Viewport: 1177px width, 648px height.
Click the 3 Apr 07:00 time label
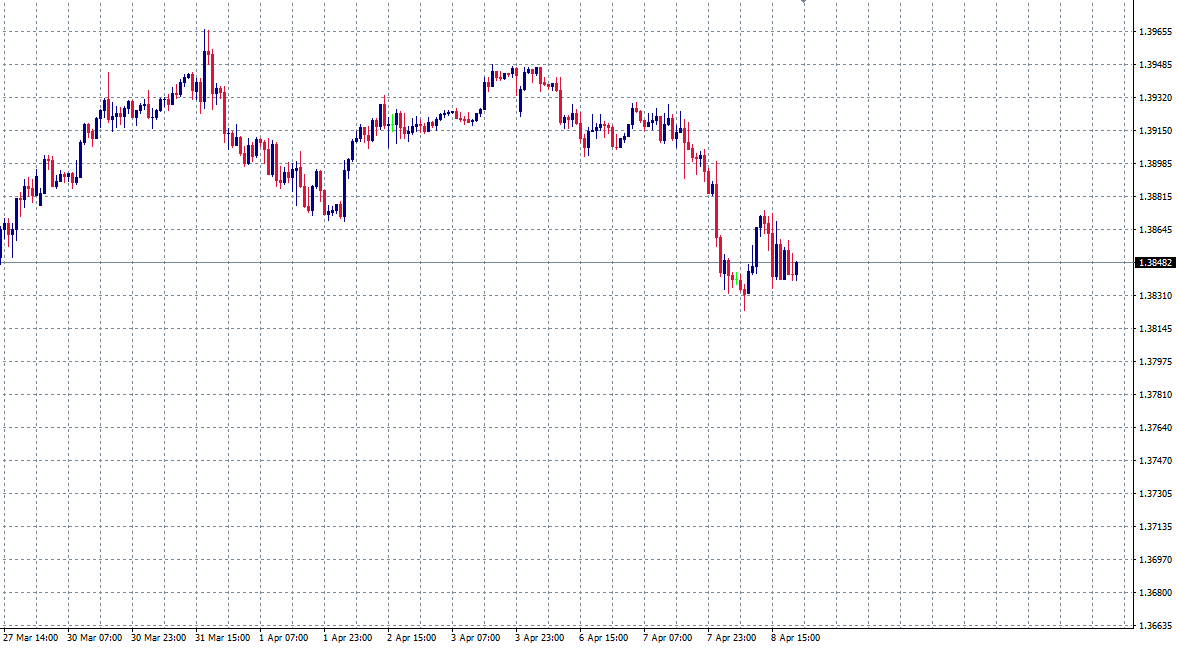(476, 637)
